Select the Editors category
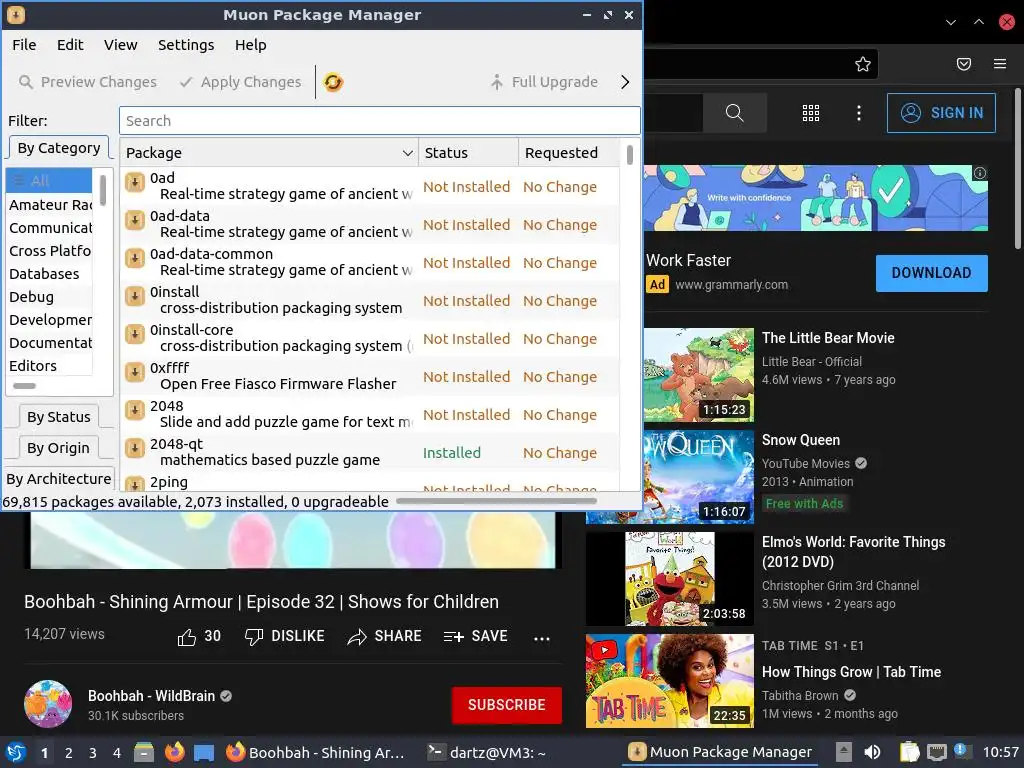 [x=49, y=366]
